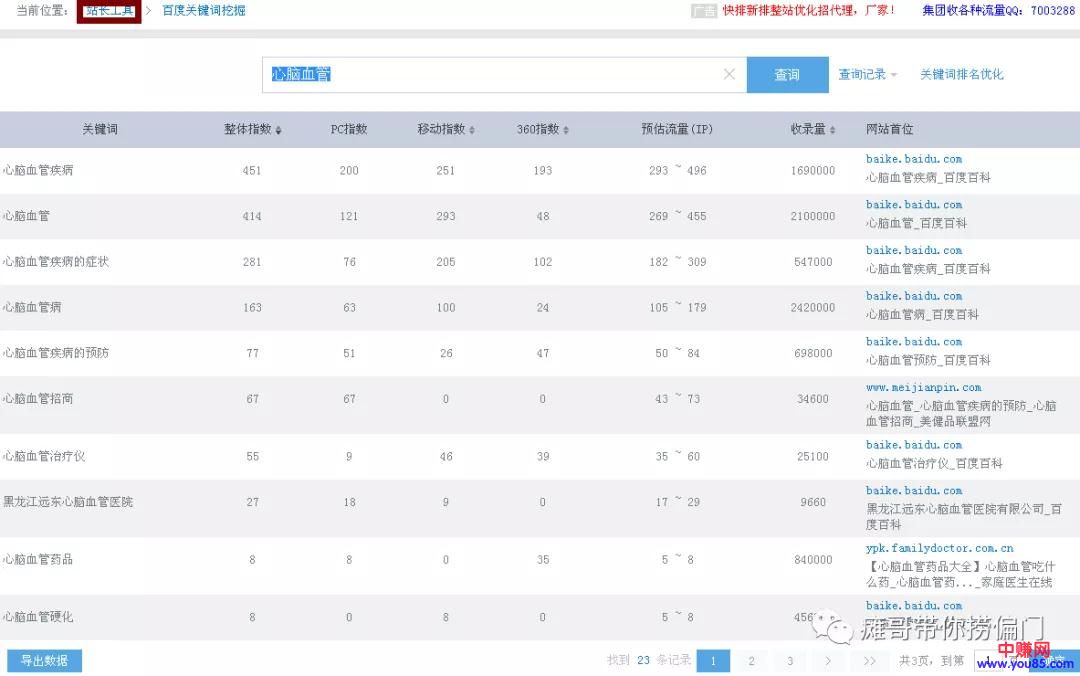Sort by 收录量 column arrow
This screenshot has height=676, width=1080.
click(x=833, y=130)
